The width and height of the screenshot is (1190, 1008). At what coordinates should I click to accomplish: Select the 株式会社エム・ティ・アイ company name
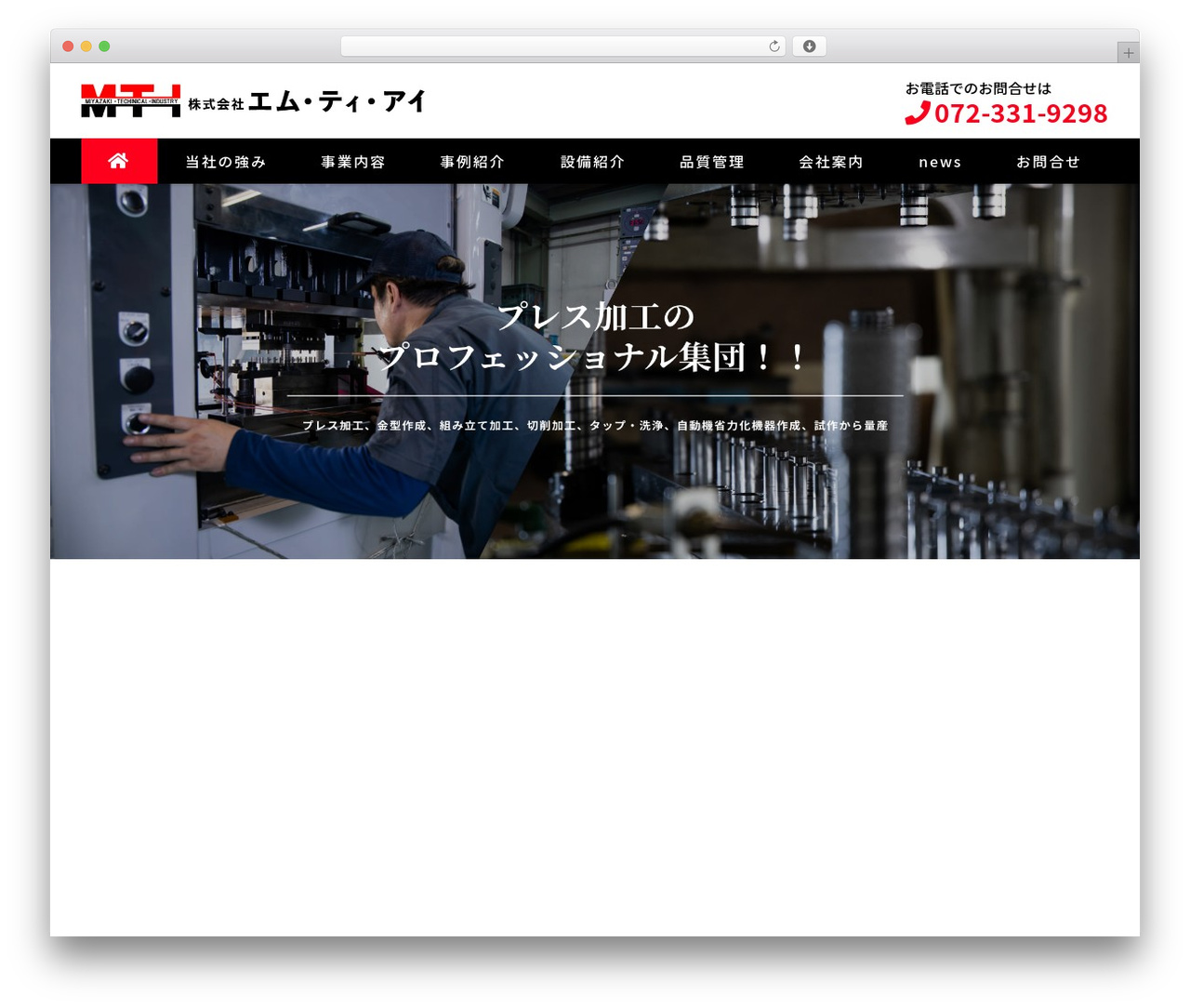[307, 101]
